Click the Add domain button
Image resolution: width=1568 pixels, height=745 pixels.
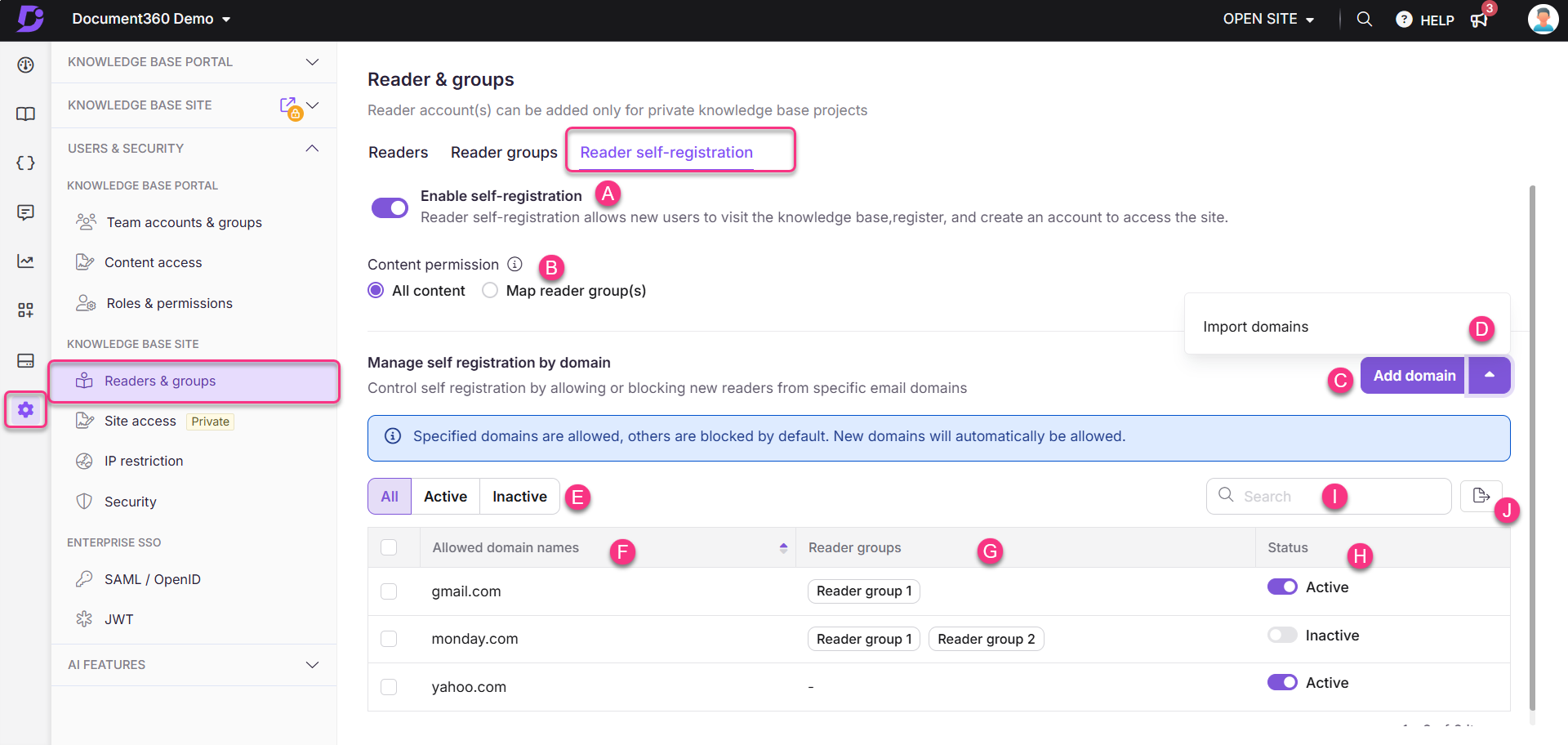pyautogui.click(x=1414, y=375)
